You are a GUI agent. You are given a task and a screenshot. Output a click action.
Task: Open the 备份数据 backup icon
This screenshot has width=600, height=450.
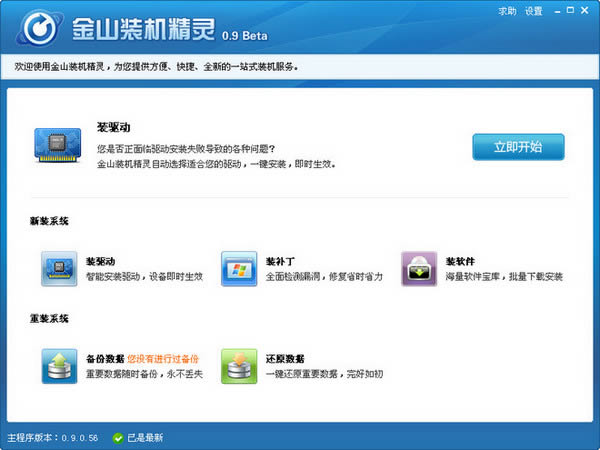59,366
